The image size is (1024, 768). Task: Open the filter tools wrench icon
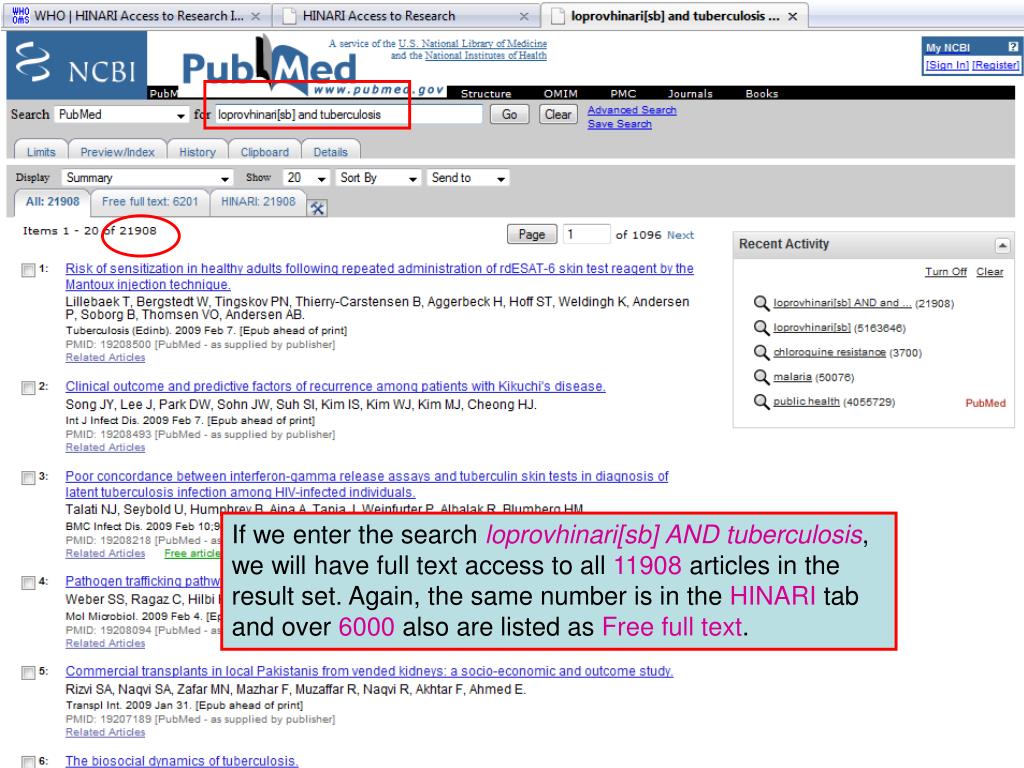click(x=317, y=208)
